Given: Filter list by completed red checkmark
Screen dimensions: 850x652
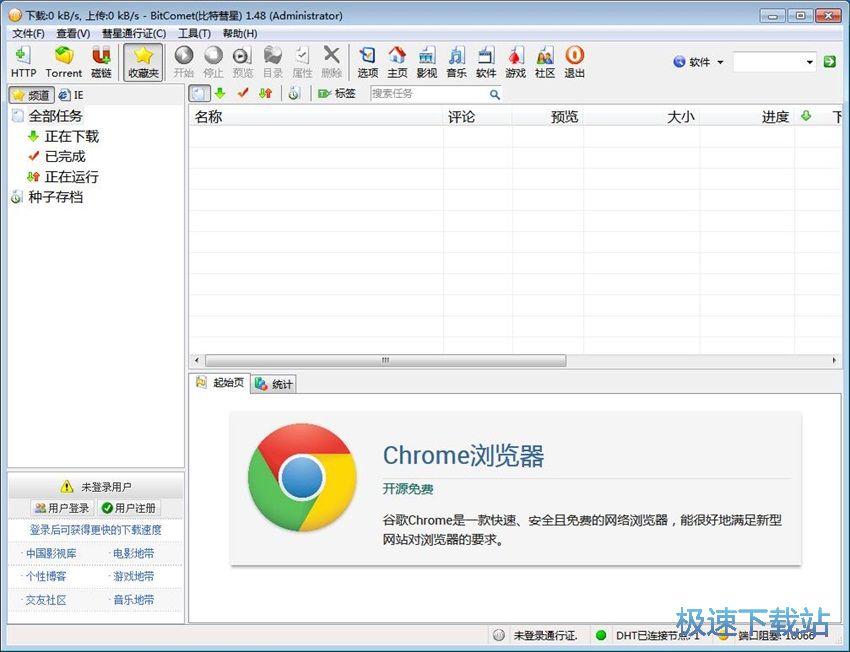Looking at the screenshot, I should pyautogui.click(x=242, y=94).
